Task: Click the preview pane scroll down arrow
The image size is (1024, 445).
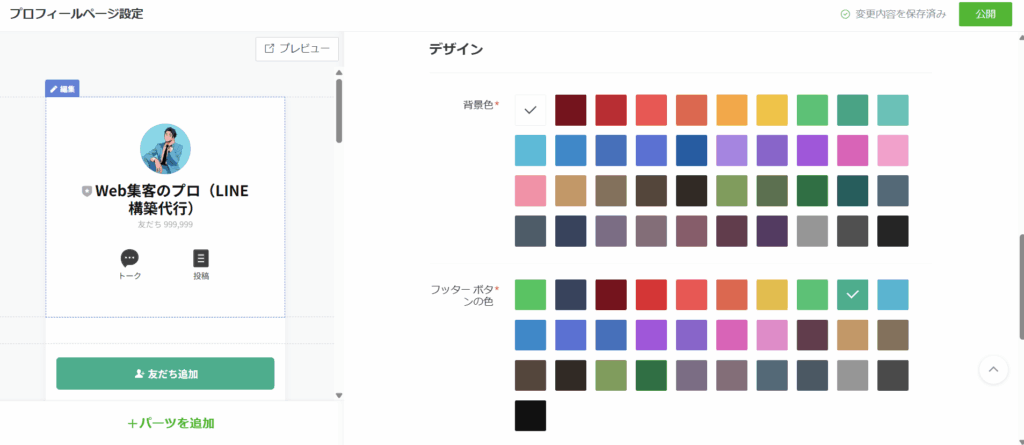Action: tap(339, 395)
